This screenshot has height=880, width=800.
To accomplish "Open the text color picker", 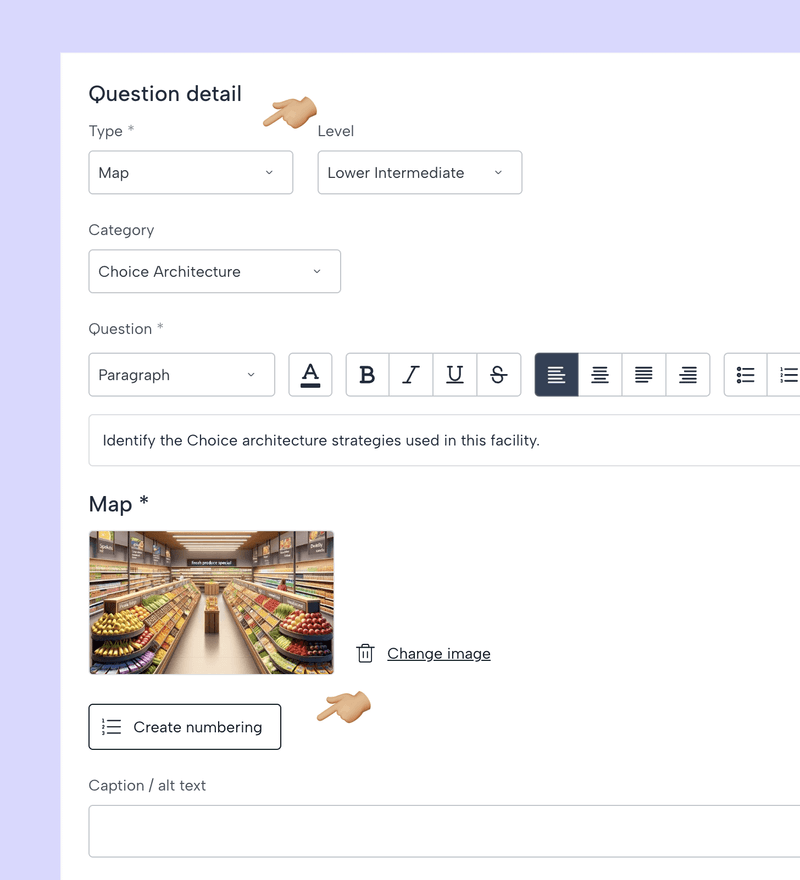I will click(310, 375).
